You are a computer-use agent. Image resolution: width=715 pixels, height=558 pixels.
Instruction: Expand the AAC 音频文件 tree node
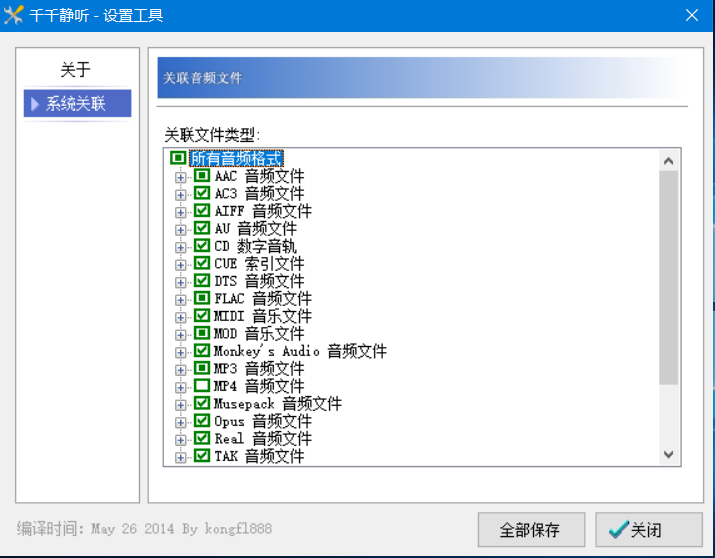pyautogui.click(x=181, y=177)
